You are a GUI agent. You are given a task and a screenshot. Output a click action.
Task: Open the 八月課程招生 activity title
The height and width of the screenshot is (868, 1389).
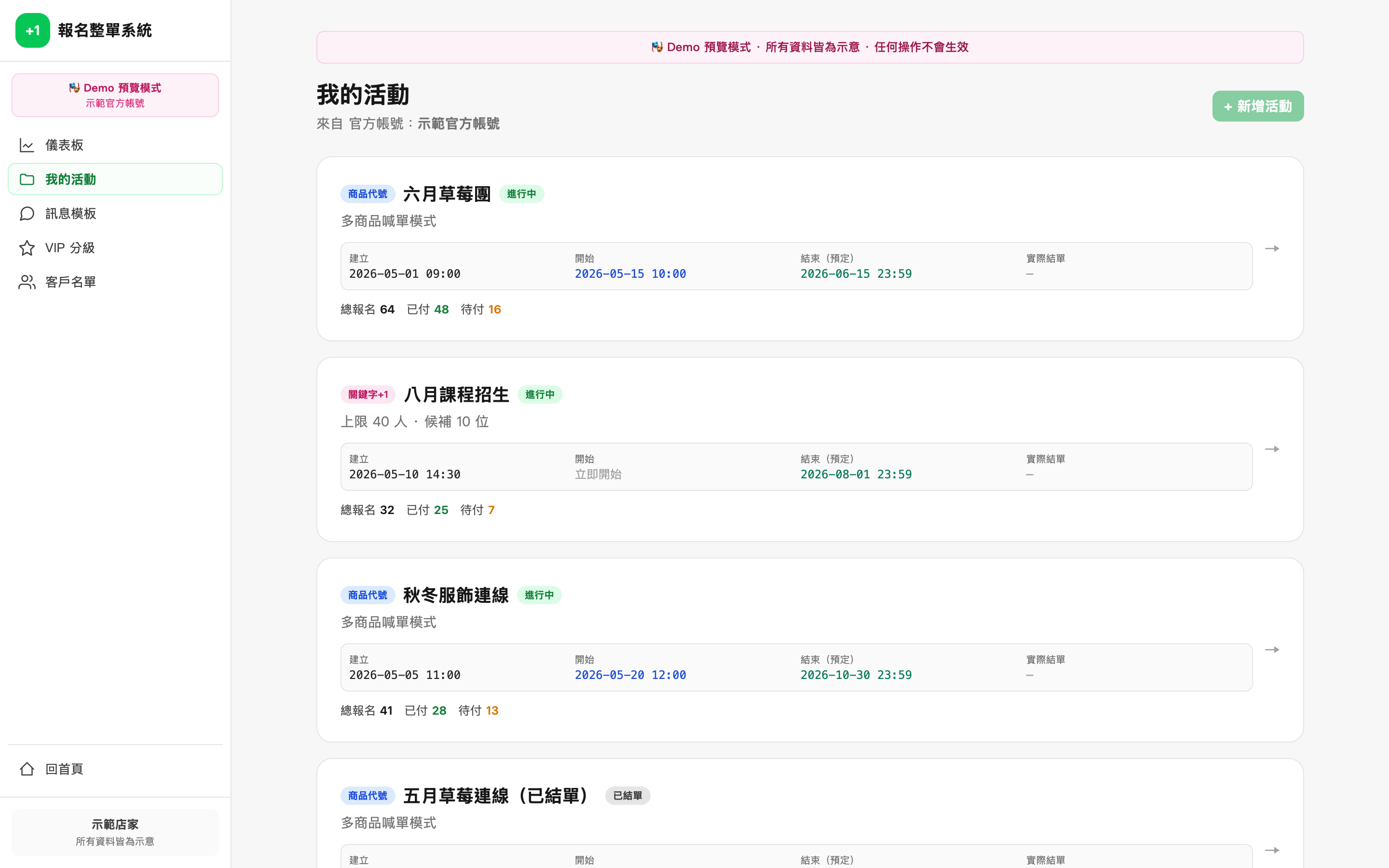coord(456,394)
